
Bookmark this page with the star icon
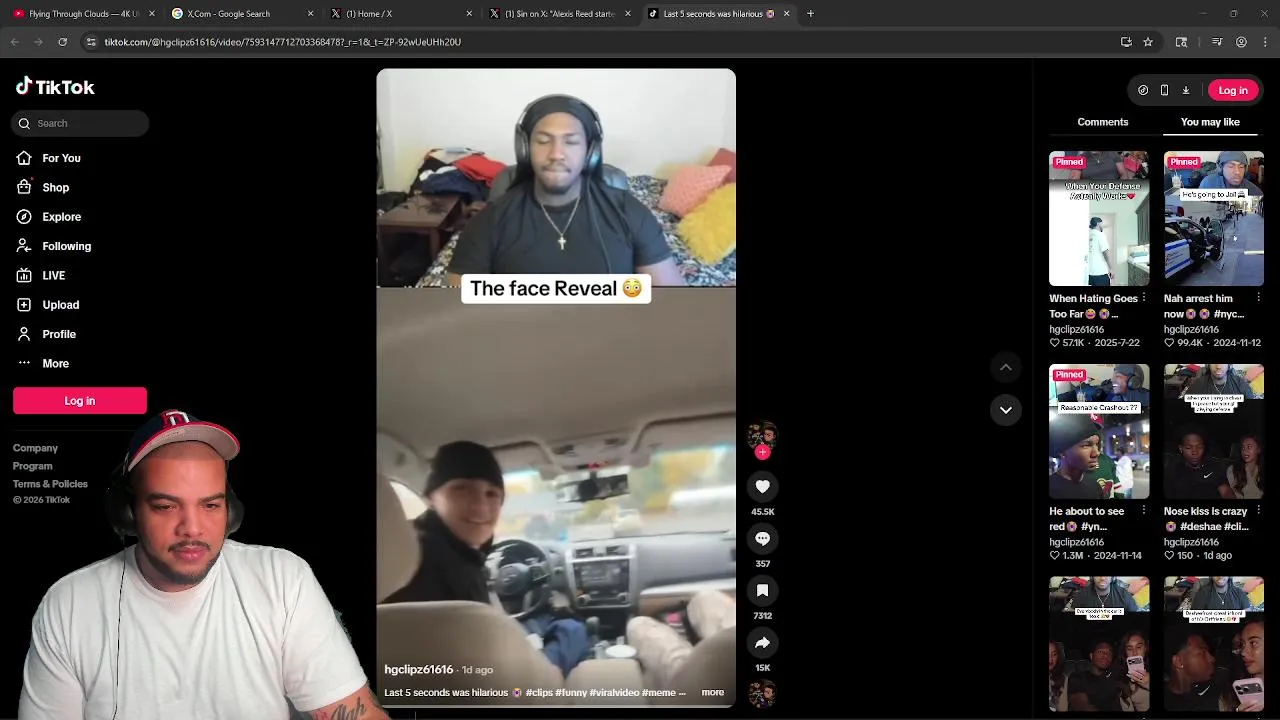pyautogui.click(x=1148, y=42)
